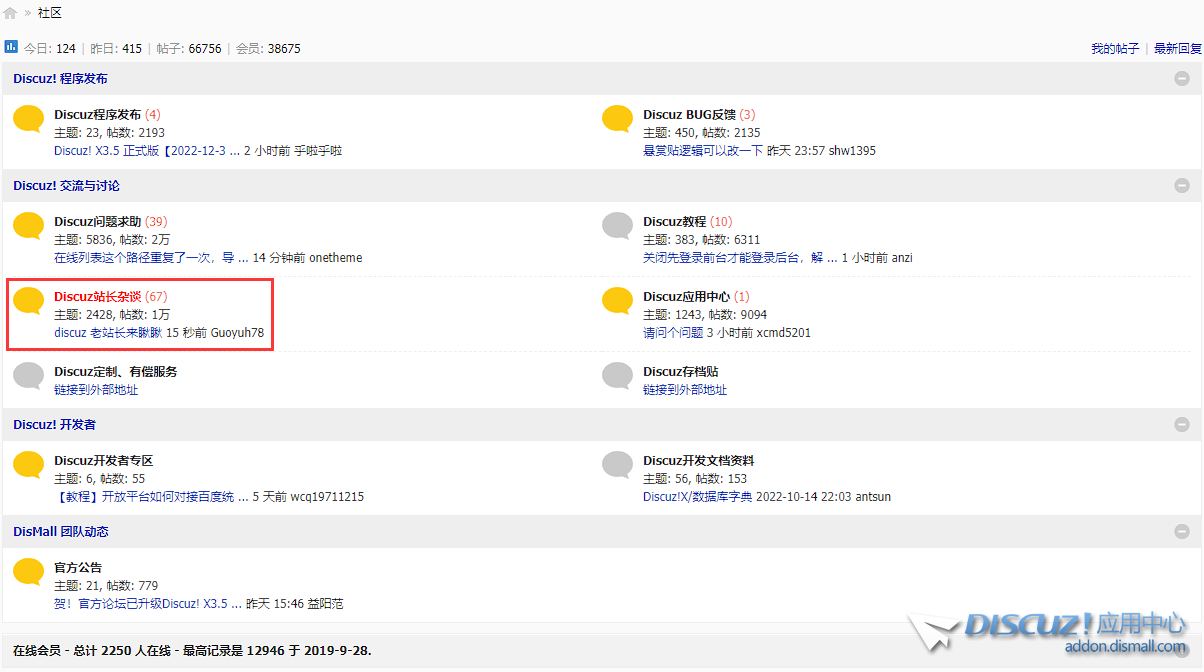Click the Discuz问题求助 forum bubble icon
The height and width of the screenshot is (672, 1204).
28,225
